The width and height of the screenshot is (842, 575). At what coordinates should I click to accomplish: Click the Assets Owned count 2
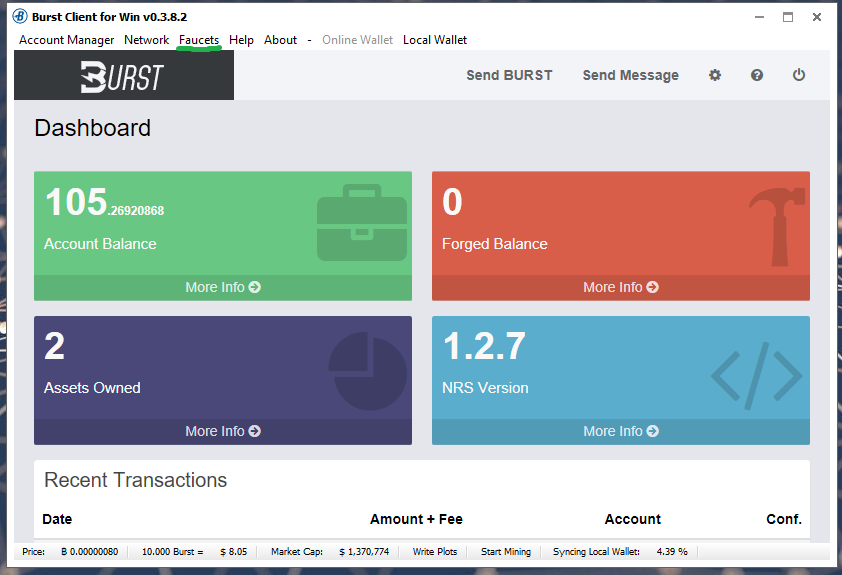[54, 346]
